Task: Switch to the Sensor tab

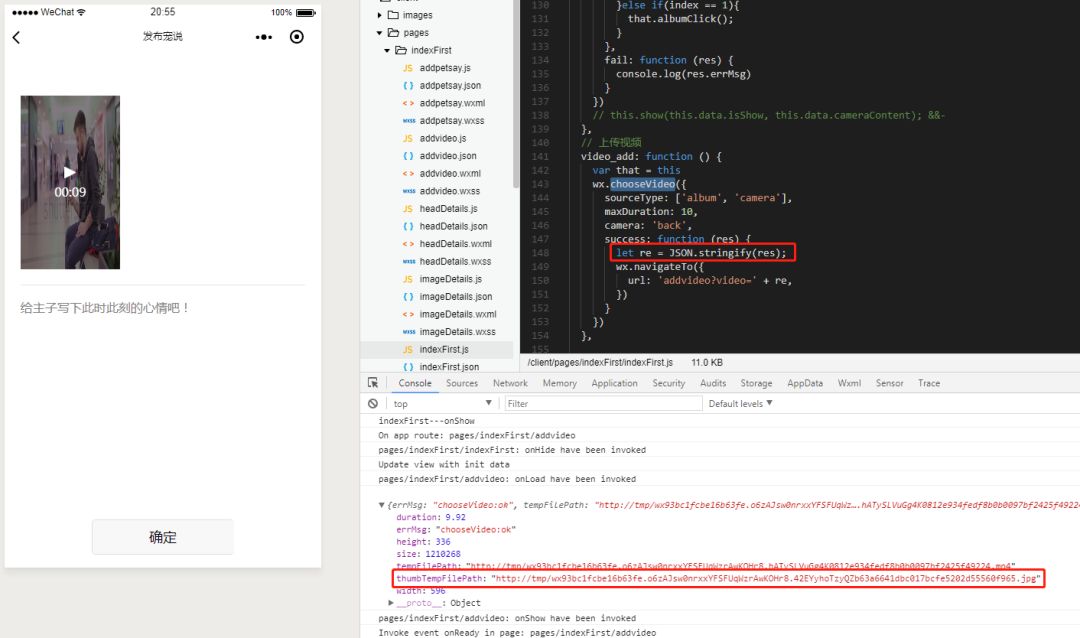Action: [x=889, y=383]
